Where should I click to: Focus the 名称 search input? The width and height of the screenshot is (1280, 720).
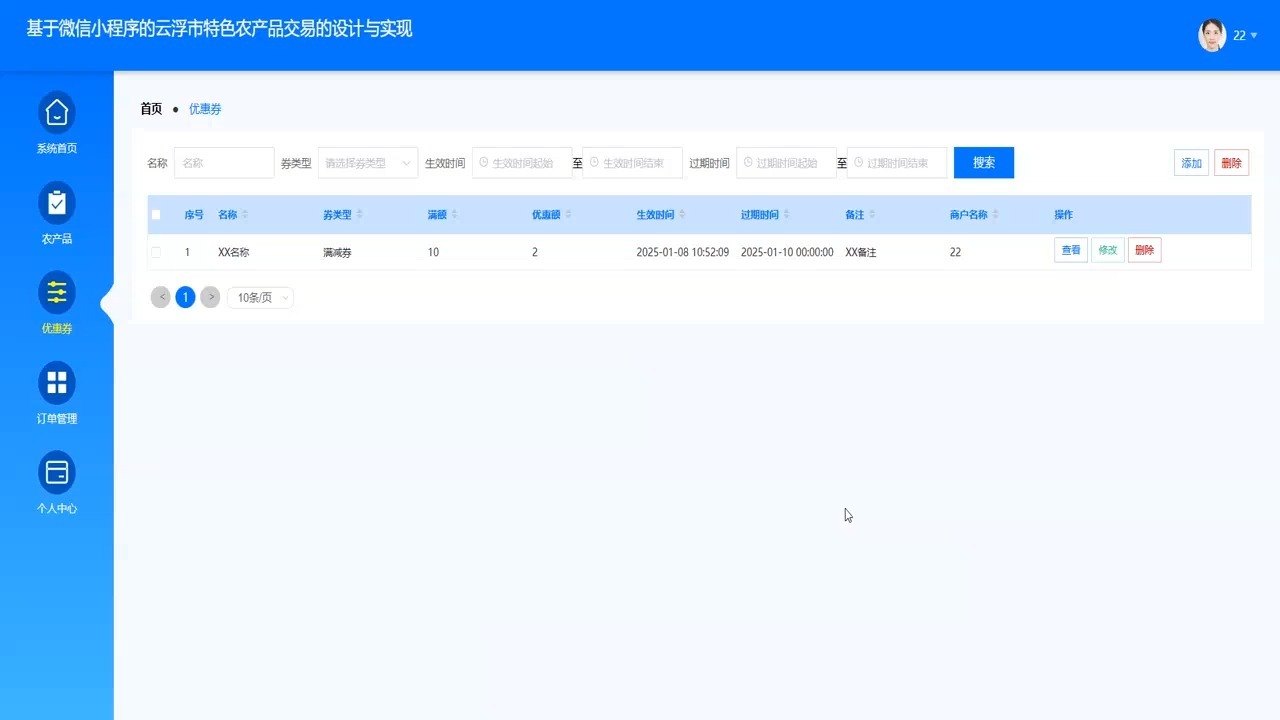coord(224,163)
